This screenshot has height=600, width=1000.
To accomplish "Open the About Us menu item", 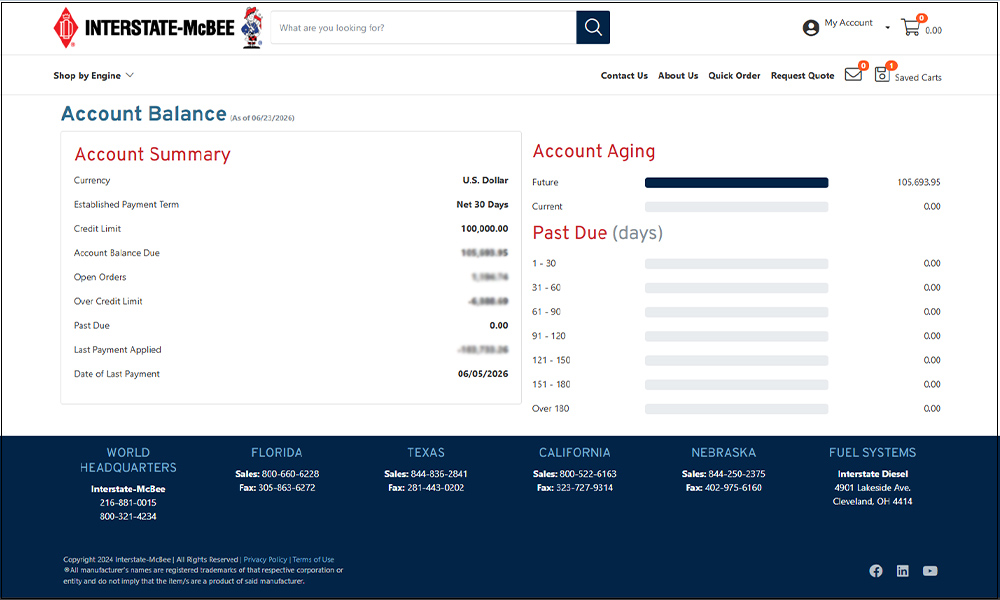I will pyautogui.click(x=678, y=75).
